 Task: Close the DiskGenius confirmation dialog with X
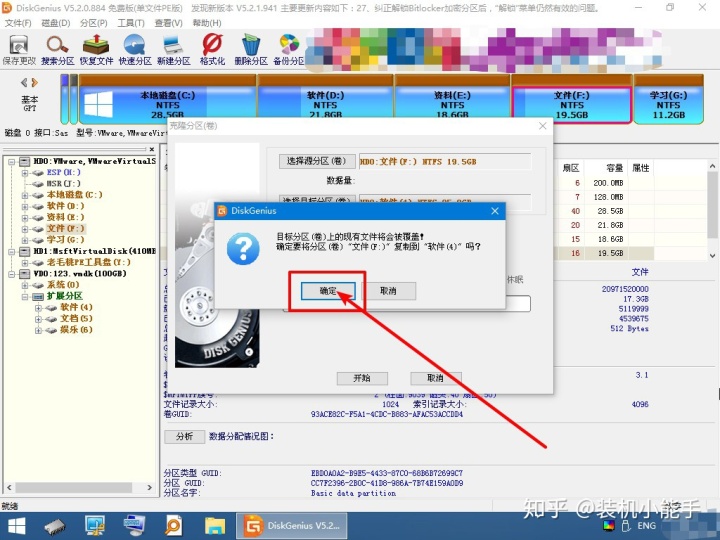pos(495,211)
